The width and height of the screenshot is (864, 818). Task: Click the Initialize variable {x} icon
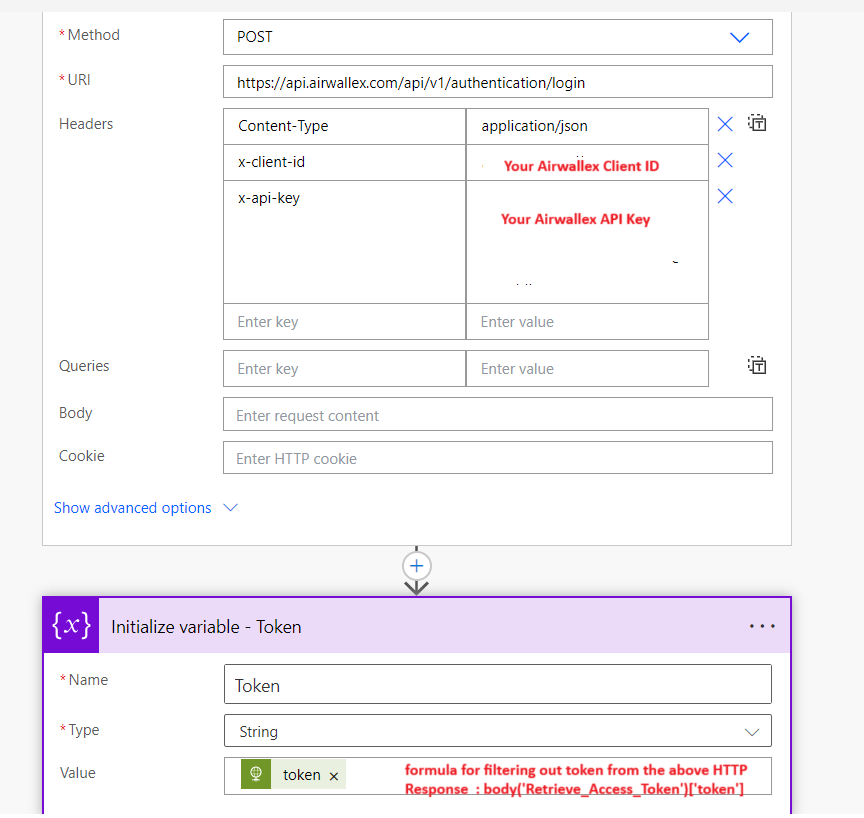pos(70,627)
